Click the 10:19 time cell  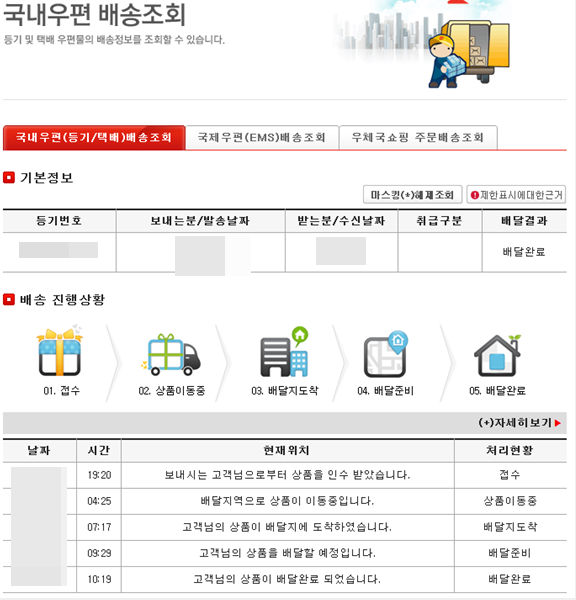tap(99, 579)
